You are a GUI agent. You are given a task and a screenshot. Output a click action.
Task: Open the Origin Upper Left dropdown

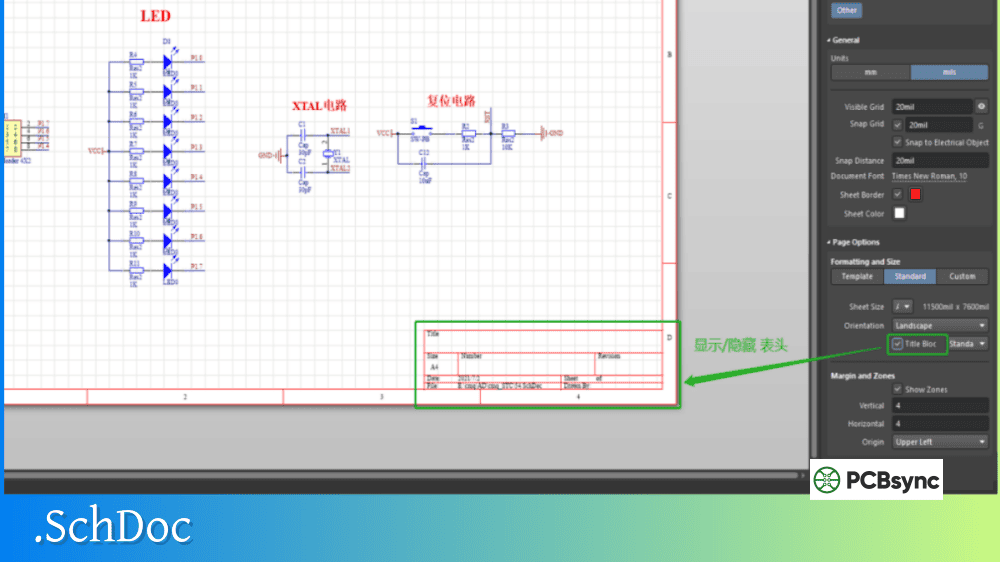[x=940, y=442]
